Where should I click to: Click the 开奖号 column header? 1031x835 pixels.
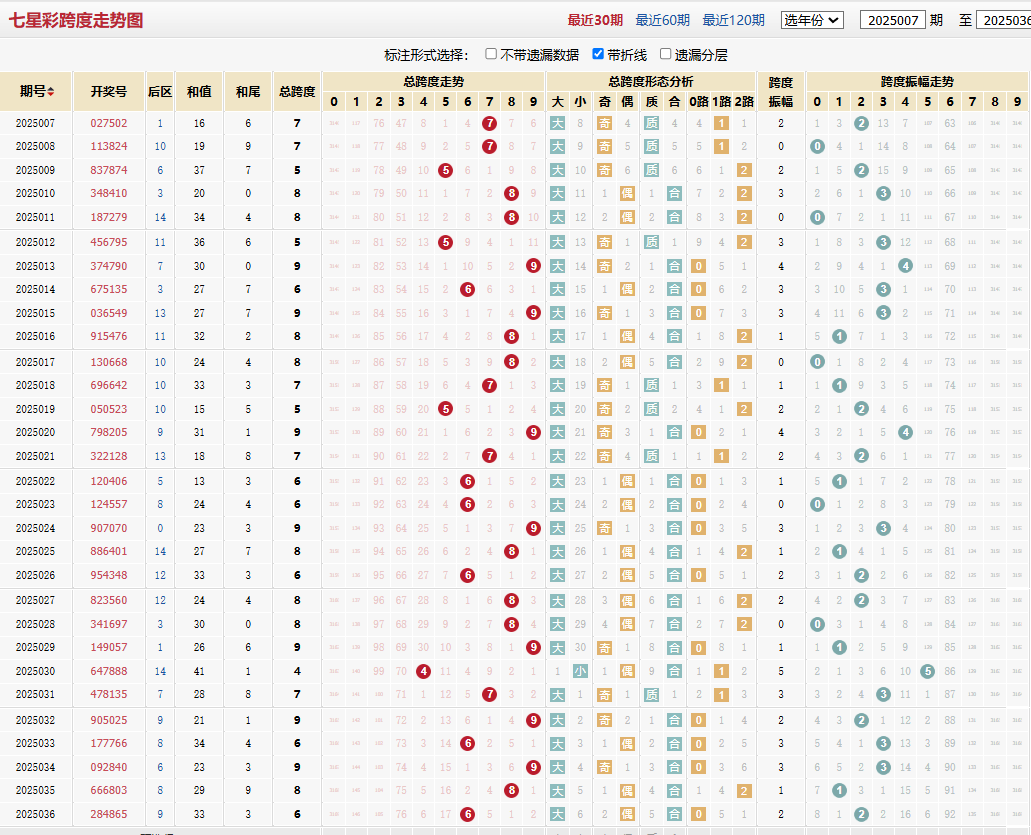[108, 91]
